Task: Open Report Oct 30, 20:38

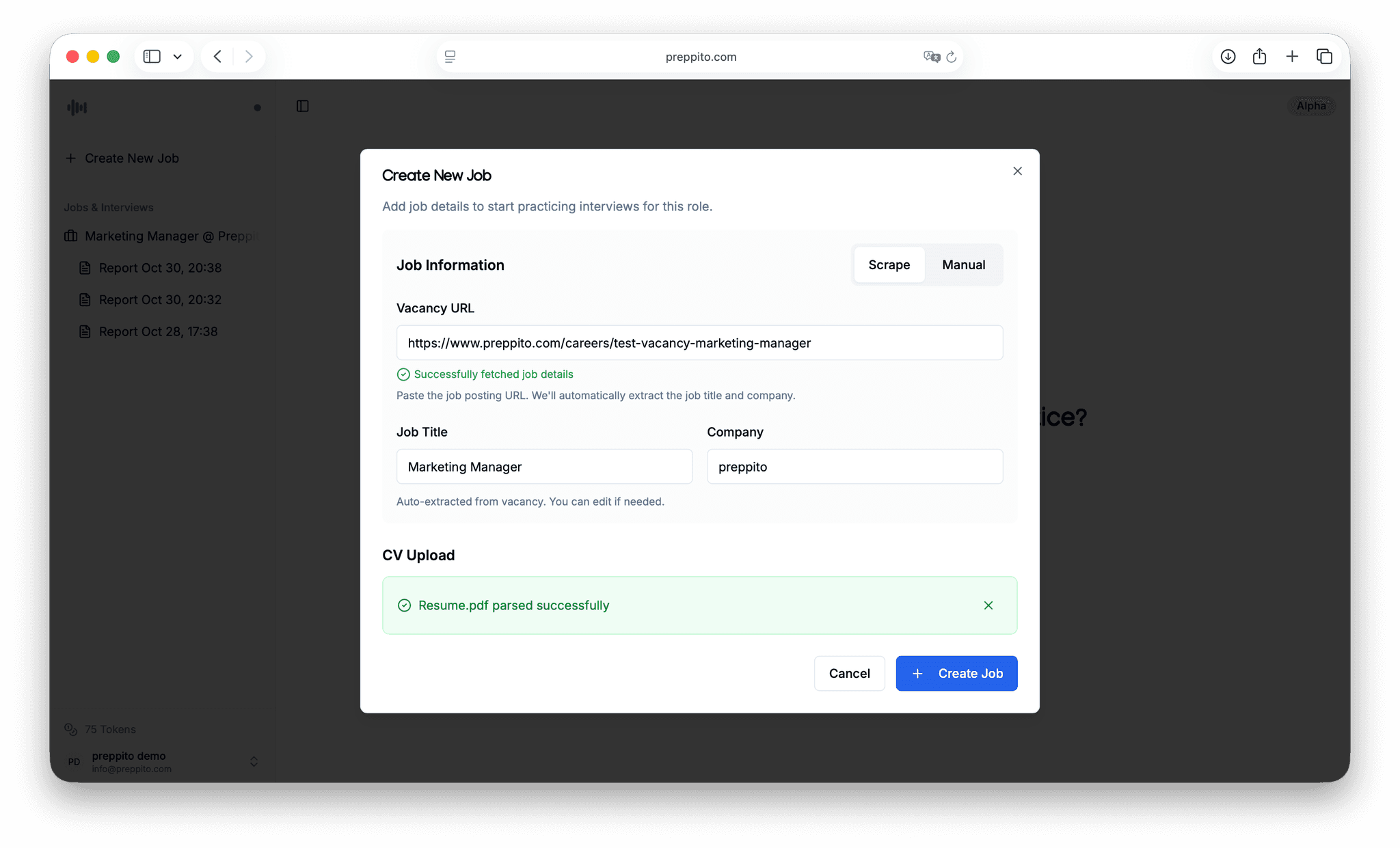Action: tap(160, 268)
